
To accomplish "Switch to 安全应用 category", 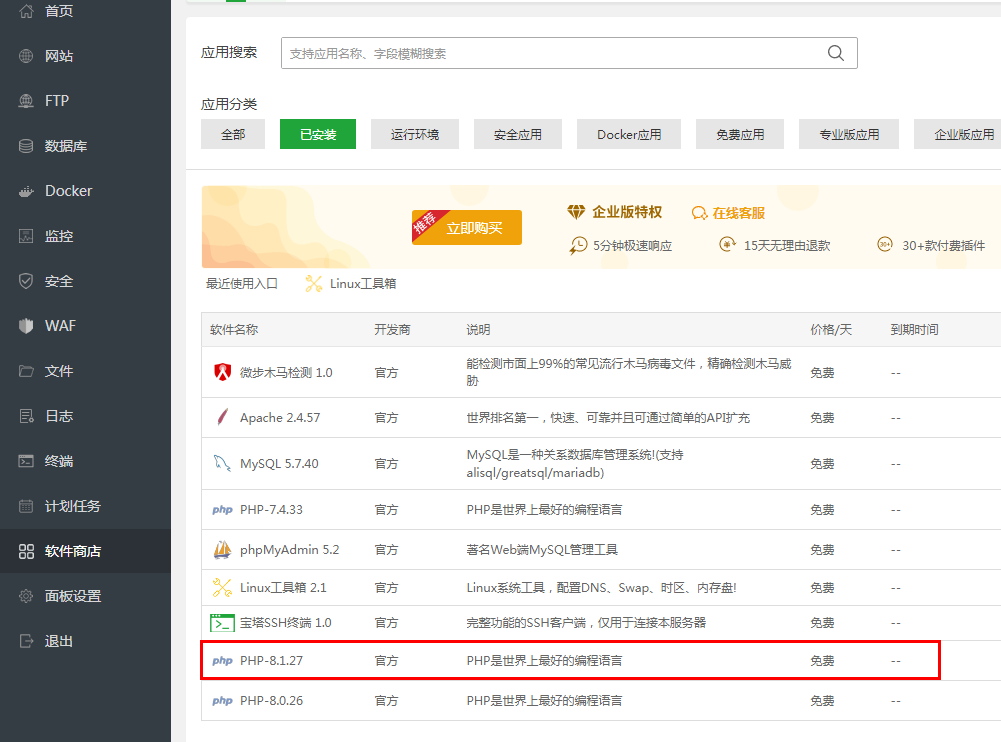I will coord(518,134).
